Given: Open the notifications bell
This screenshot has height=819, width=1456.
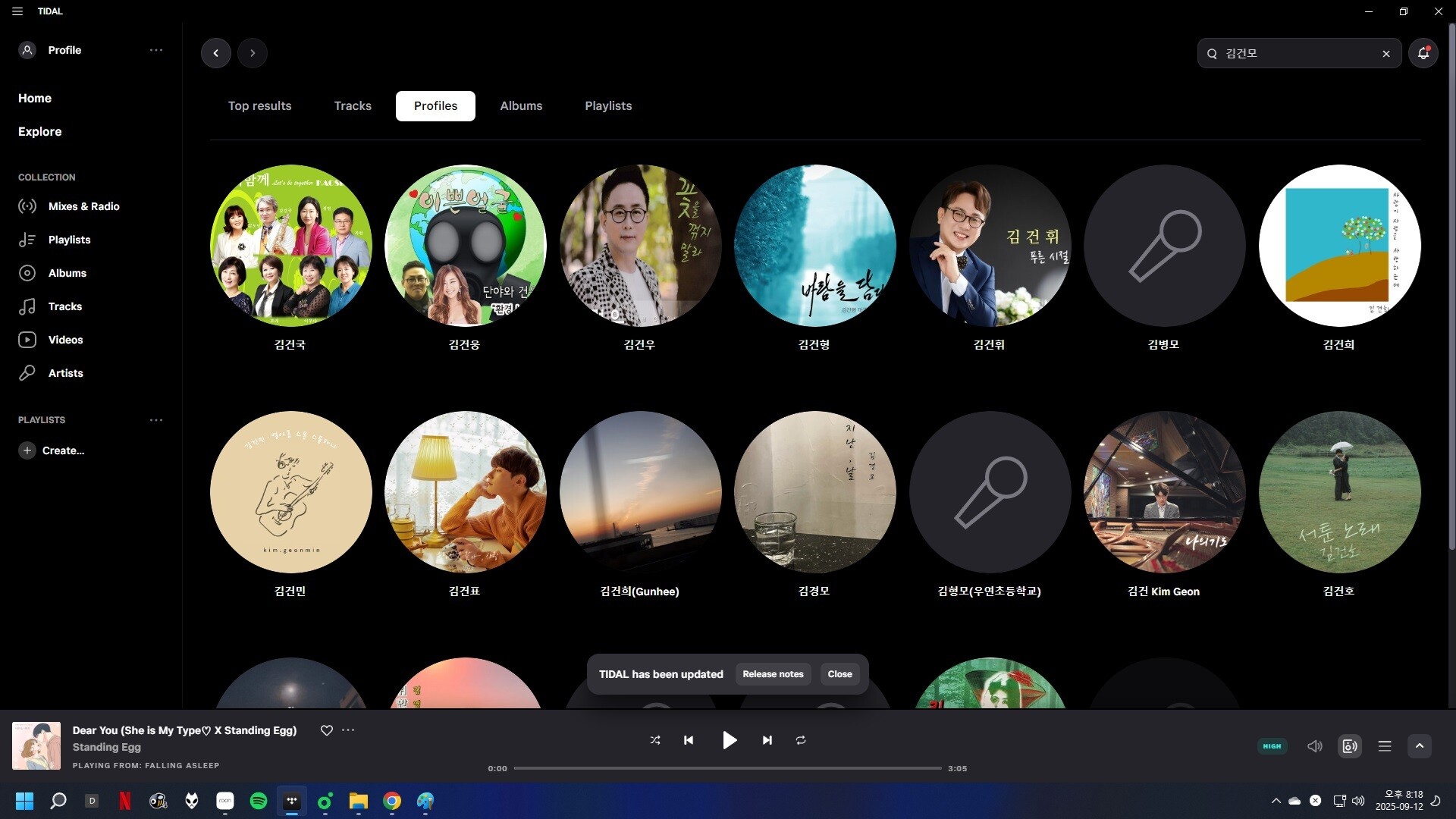Looking at the screenshot, I should (x=1423, y=53).
